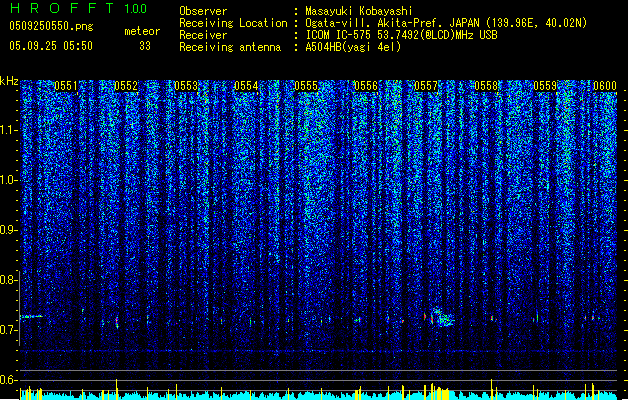The height and width of the screenshot is (400, 629).
Task: Click the Receiving antenna label
Action: point(230,47)
